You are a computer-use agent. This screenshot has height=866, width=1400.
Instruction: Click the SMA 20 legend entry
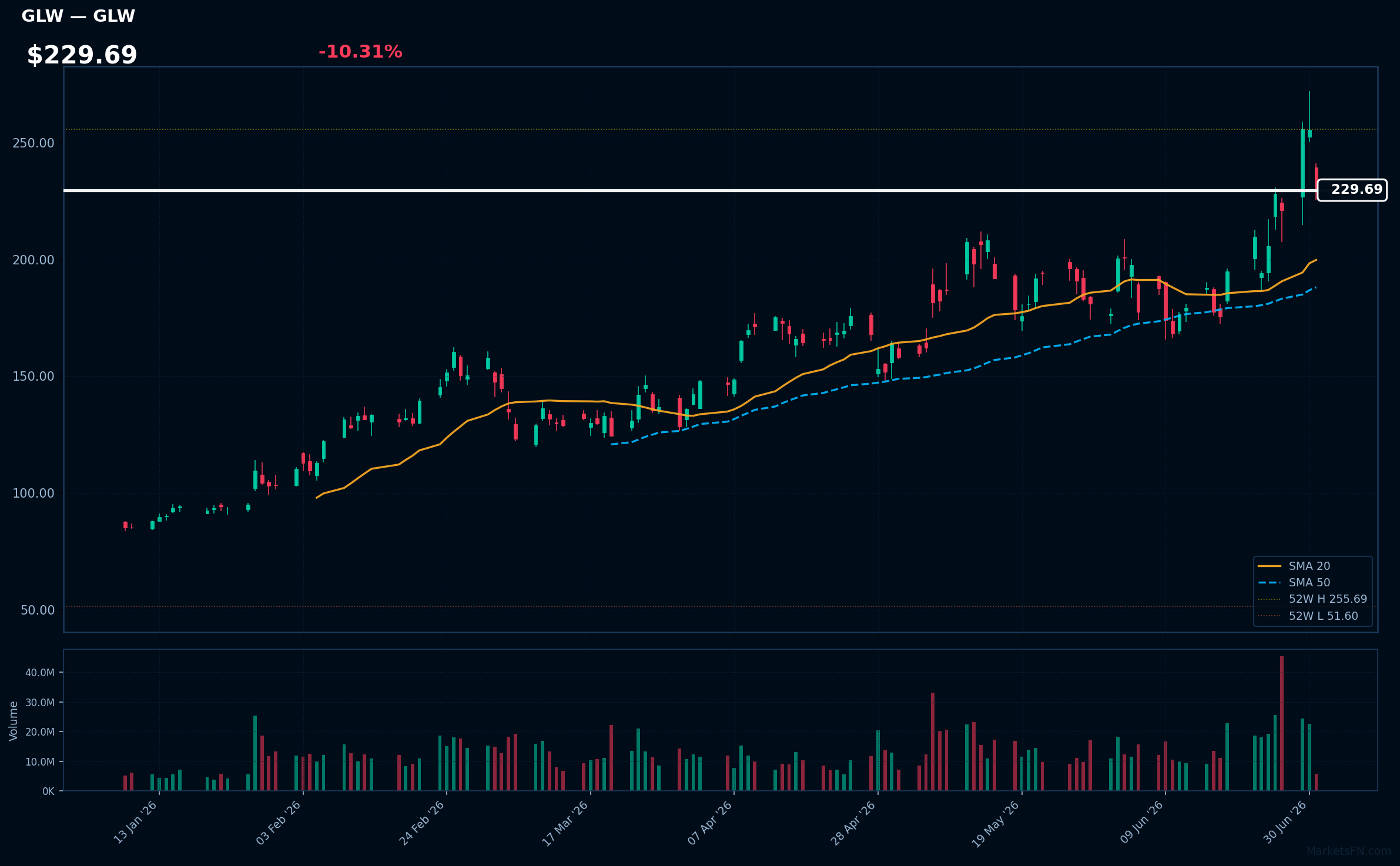pos(1309,566)
